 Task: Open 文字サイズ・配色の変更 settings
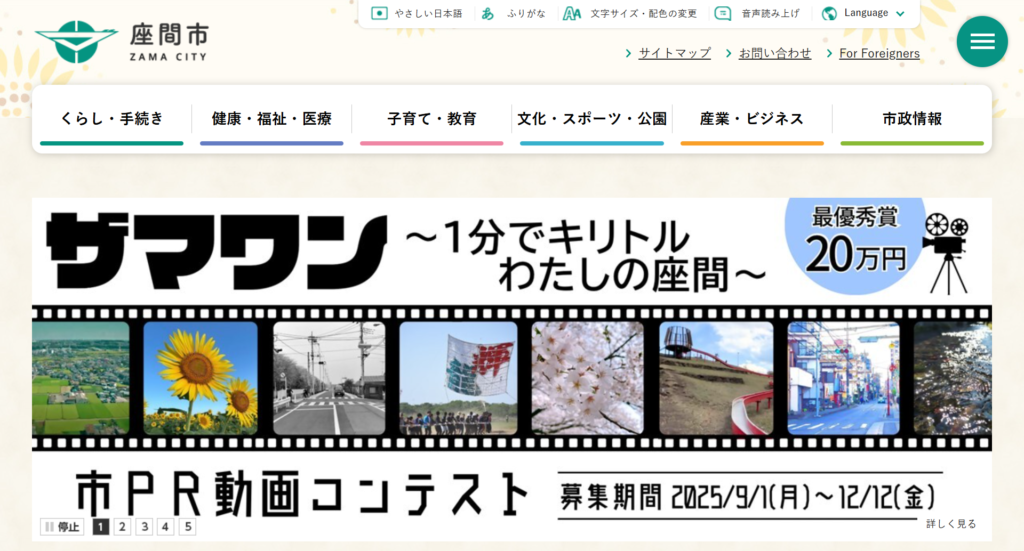572,13
